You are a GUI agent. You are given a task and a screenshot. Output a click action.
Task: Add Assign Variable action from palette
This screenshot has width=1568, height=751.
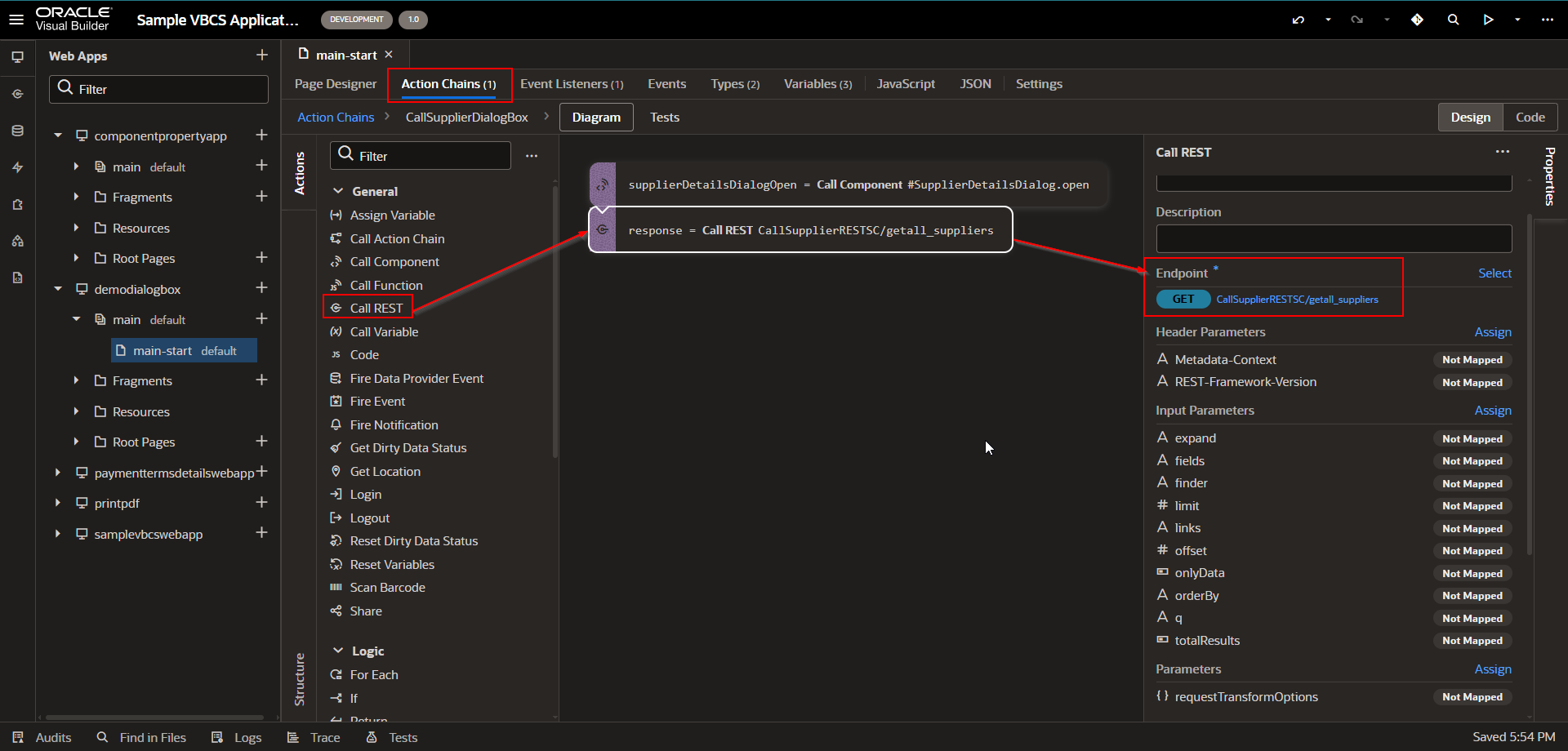tap(392, 216)
